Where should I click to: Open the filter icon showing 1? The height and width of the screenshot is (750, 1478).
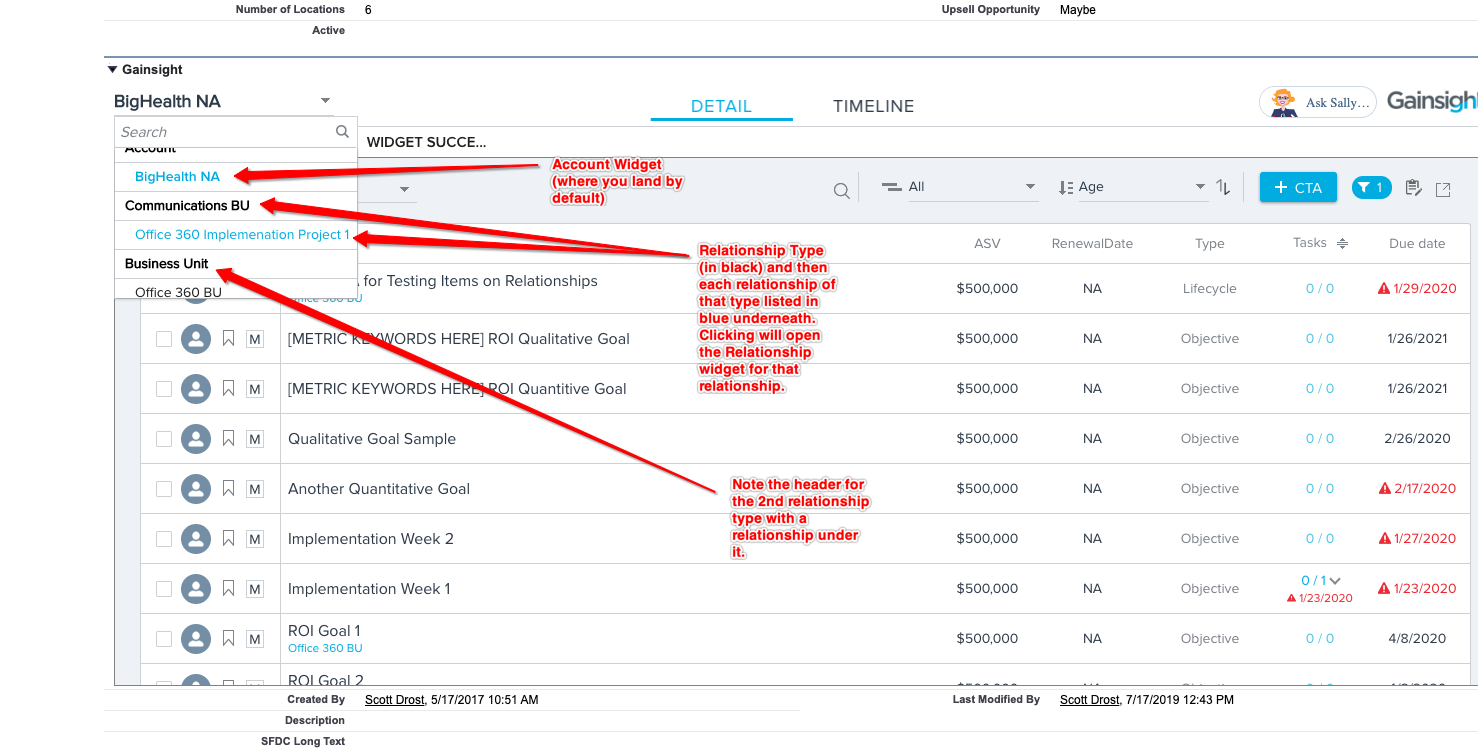click(1371, 187)
